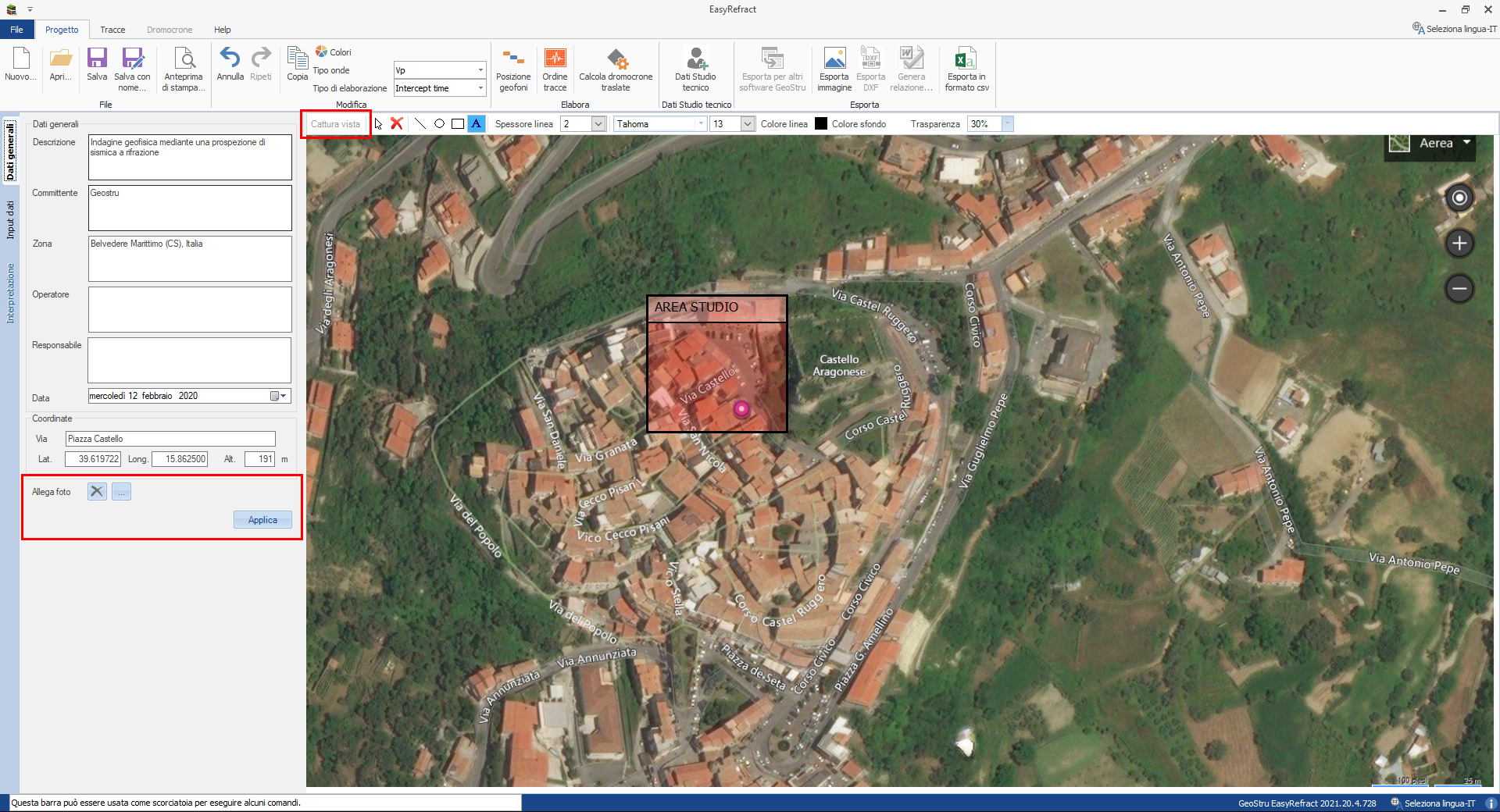Select Interpretazione side tab
This screenshot has height=812, width=1500.
(x=10, y=293)
